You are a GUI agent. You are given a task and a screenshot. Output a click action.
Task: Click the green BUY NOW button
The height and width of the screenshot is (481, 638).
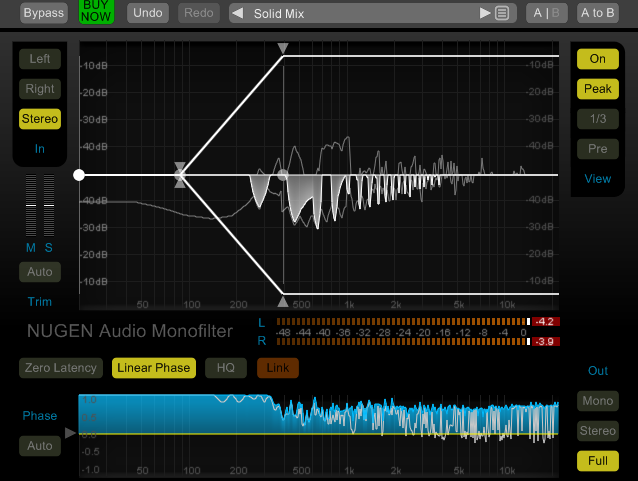tap(97, 11)
